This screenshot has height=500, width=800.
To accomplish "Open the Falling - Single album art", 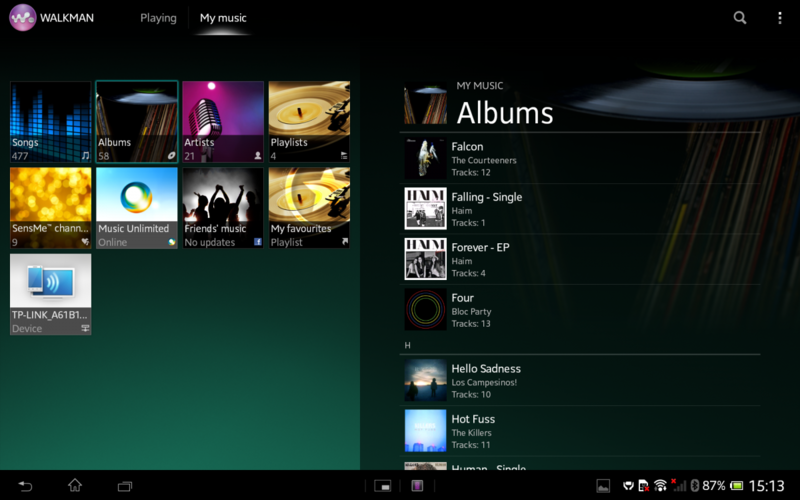I will tap(426, 208).
